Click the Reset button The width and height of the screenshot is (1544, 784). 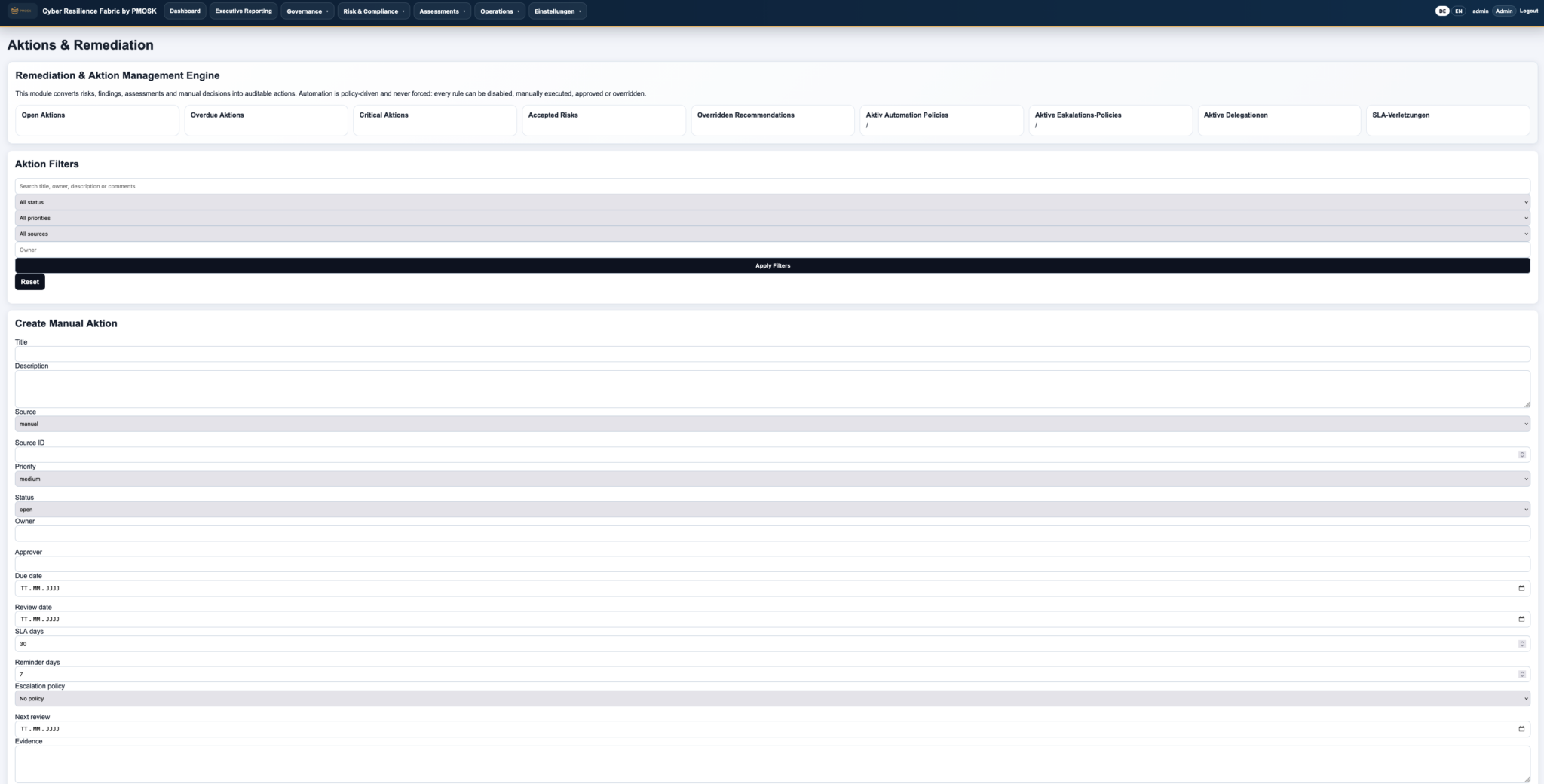30,282
